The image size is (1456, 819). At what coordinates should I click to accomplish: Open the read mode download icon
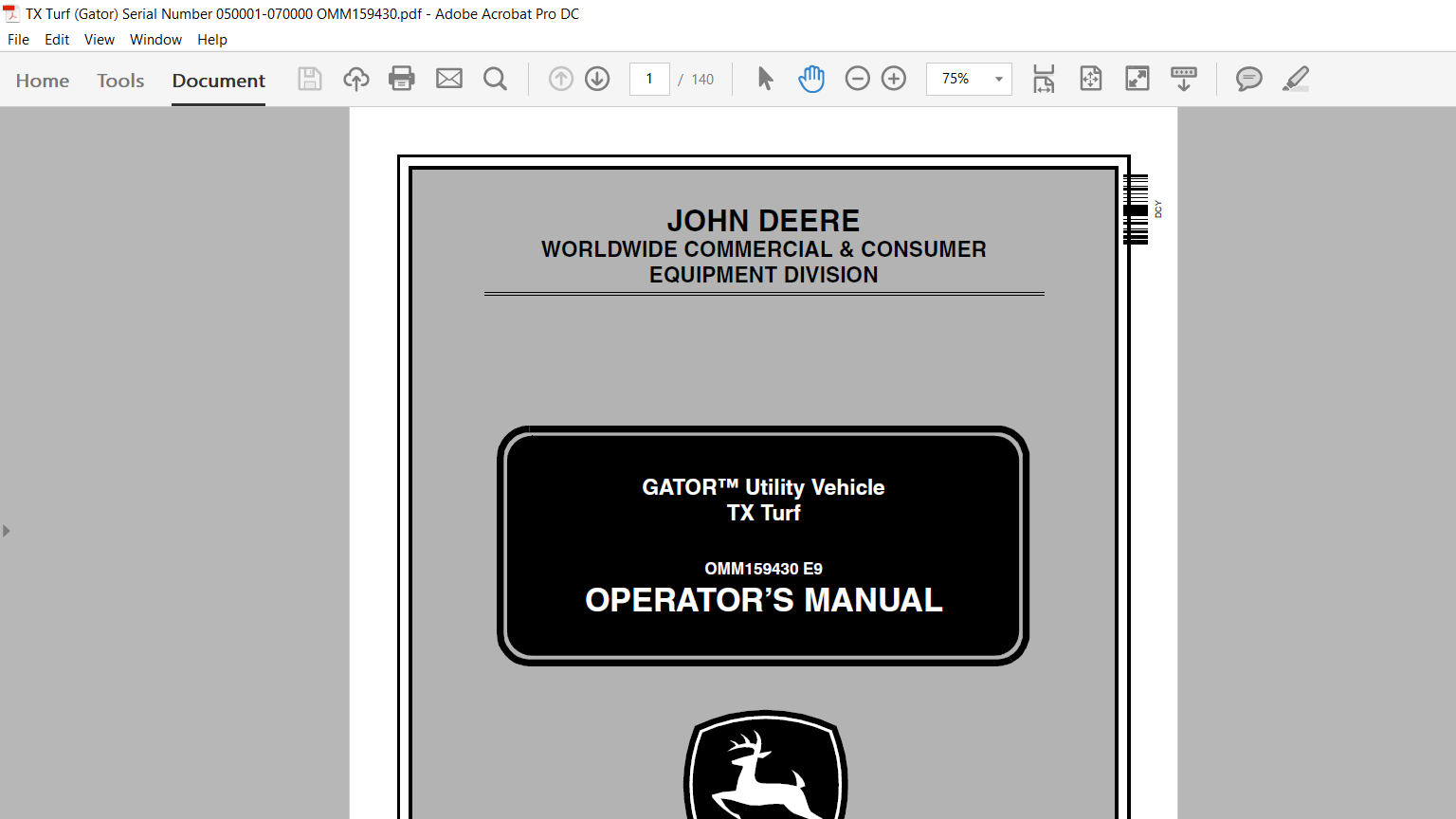pos(1184,79)
